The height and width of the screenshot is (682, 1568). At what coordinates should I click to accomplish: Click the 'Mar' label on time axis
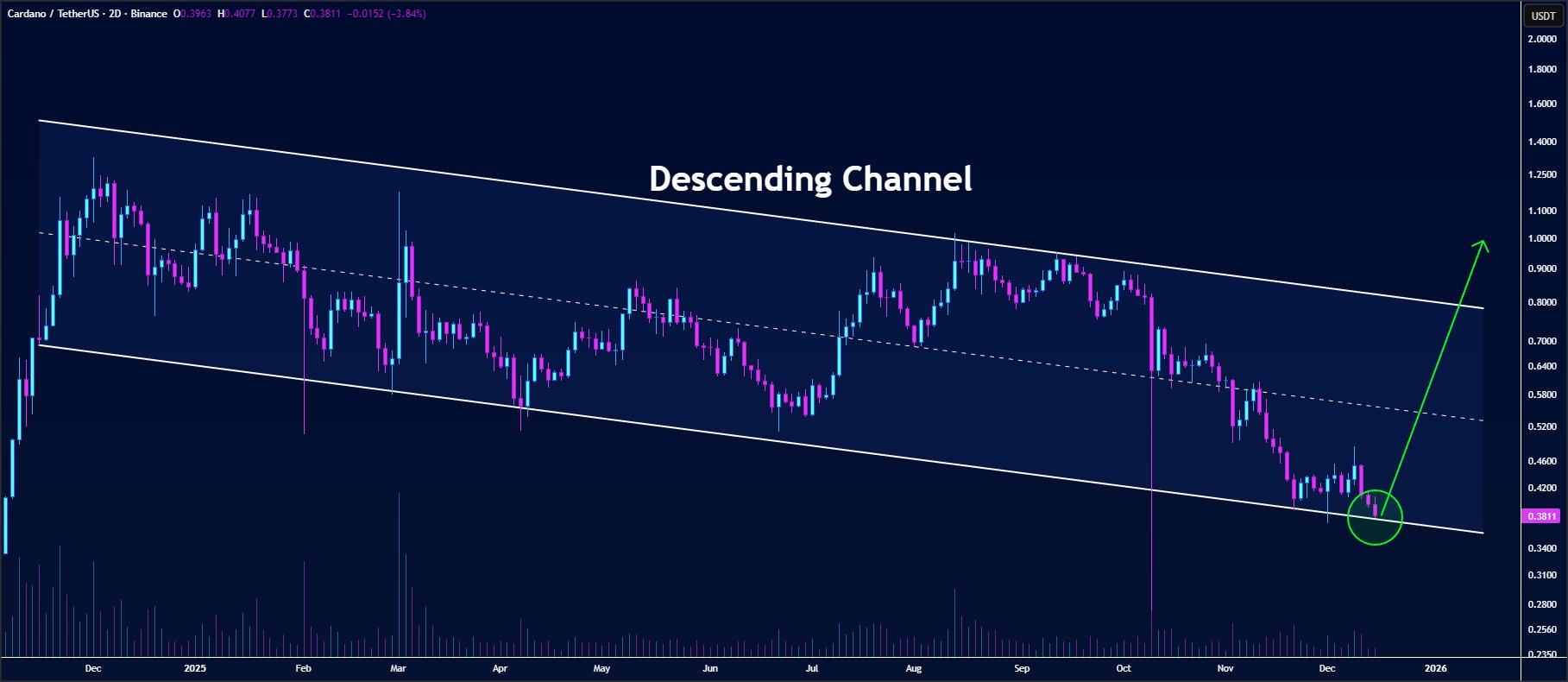[398, 668]
